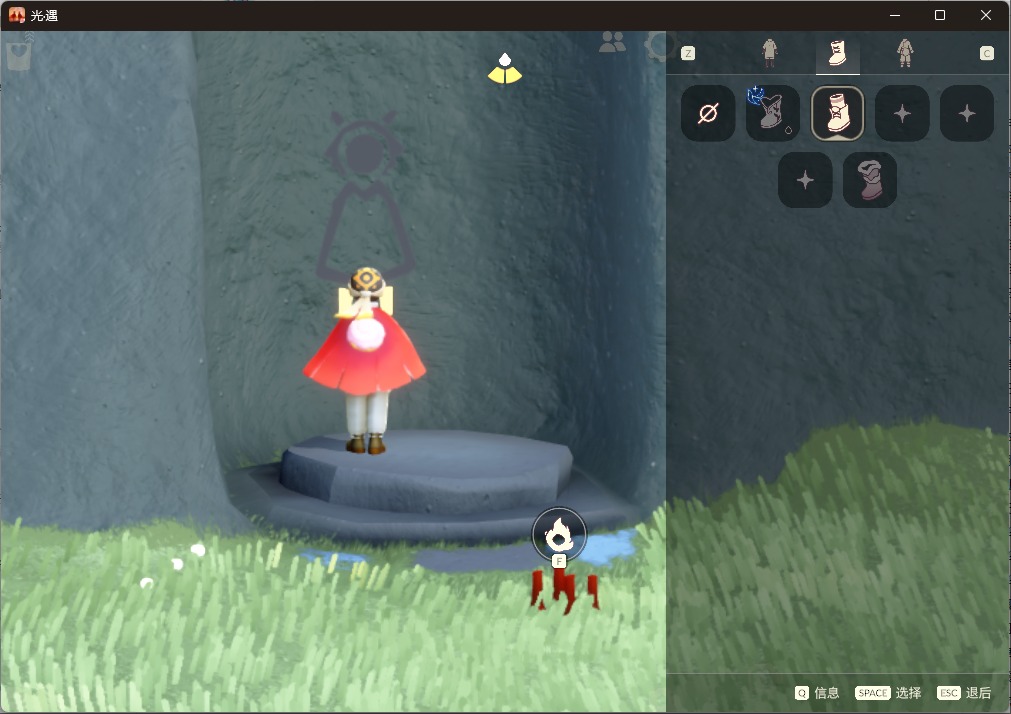Click the F key prompt under flame
This screenshot has height=714, width=1011.
[x=559, y=561]
